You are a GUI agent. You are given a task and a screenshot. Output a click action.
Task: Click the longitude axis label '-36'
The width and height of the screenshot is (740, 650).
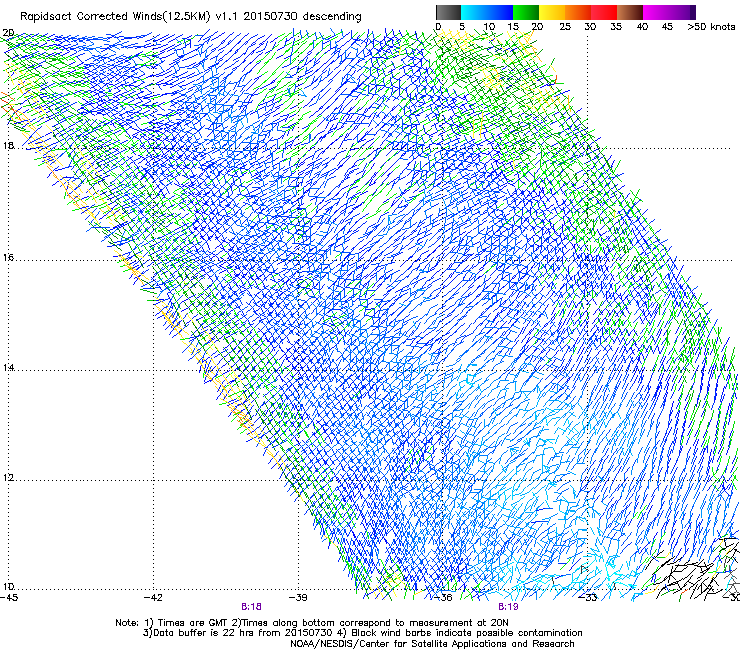point(443,598)
